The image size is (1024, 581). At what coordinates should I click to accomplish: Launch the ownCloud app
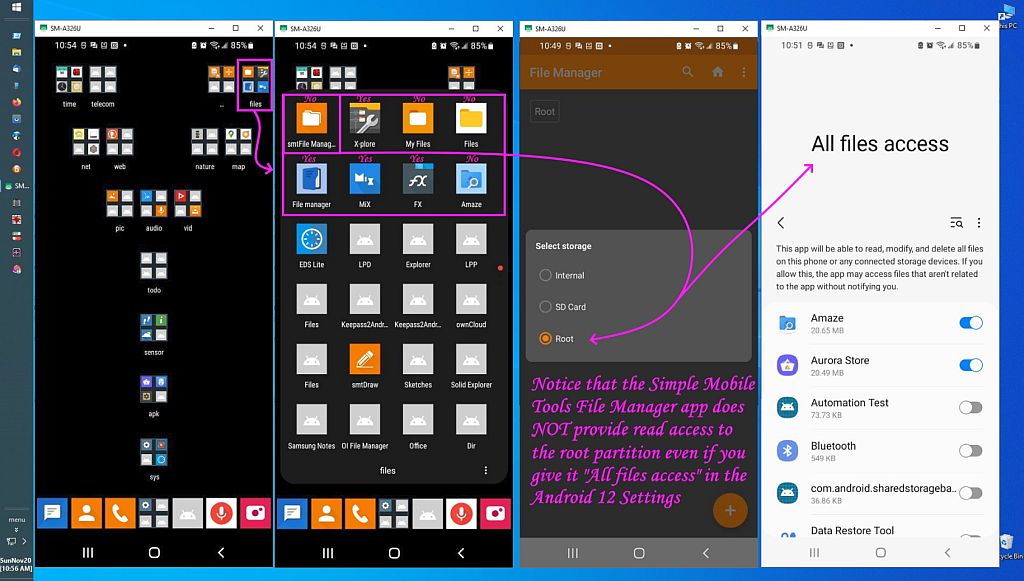[471, 300]
